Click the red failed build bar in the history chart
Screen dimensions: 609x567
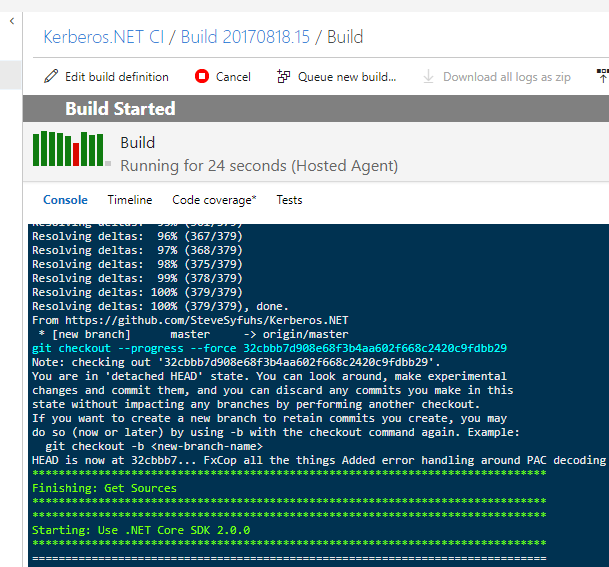point(76,155)
